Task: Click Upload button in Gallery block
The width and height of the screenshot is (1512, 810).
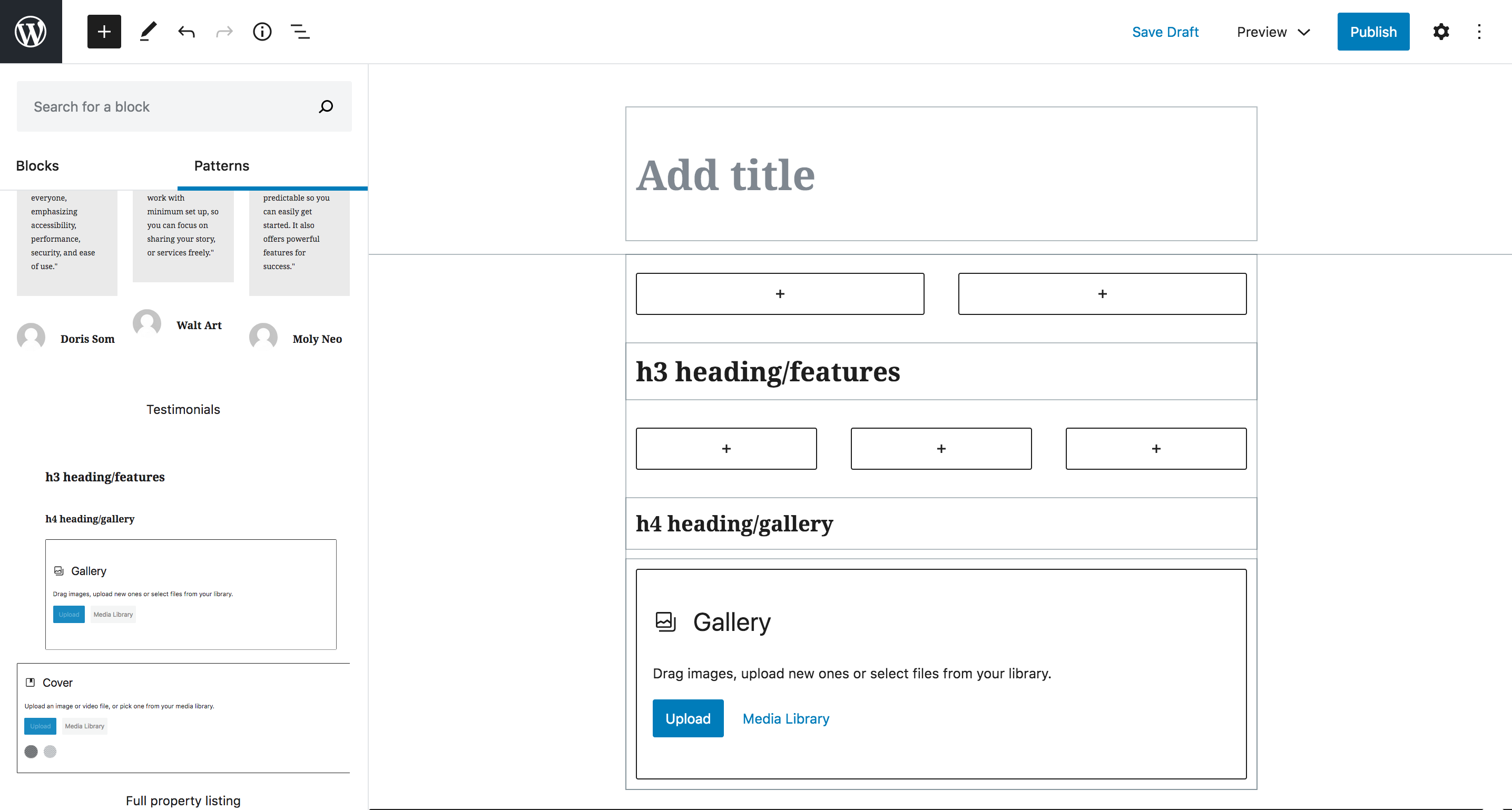Action: [x=688, y=718]
